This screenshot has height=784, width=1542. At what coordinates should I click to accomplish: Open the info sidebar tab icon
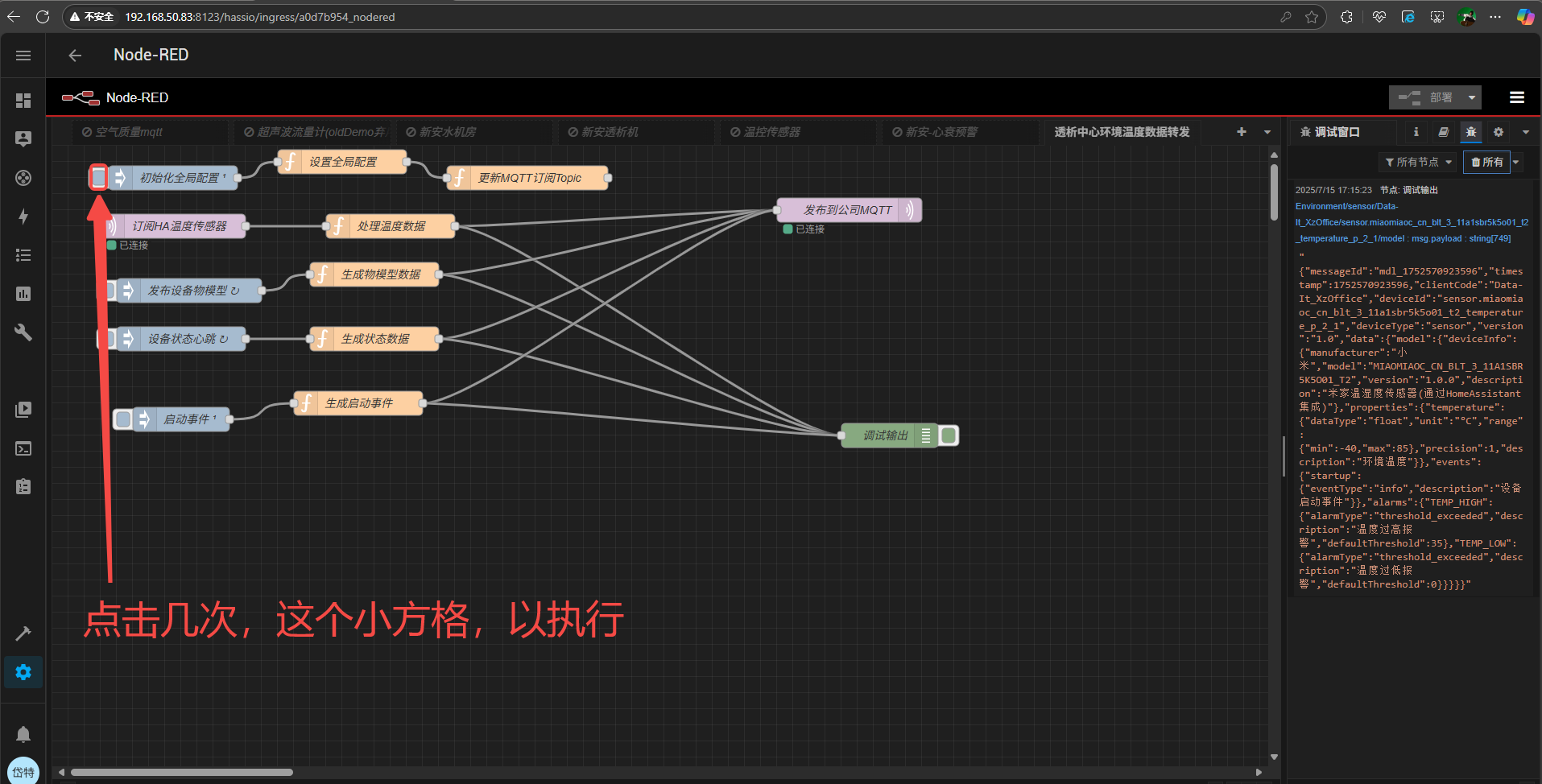[x=1416, y=132]
